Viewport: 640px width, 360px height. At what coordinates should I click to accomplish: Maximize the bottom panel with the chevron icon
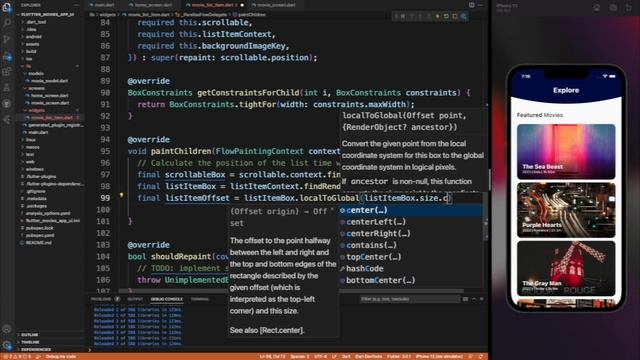(x=474, y=299)
